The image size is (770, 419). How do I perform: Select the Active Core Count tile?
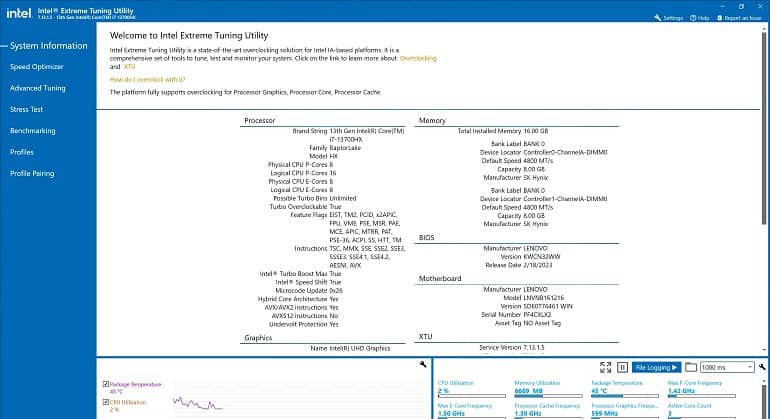click(701, 411)
